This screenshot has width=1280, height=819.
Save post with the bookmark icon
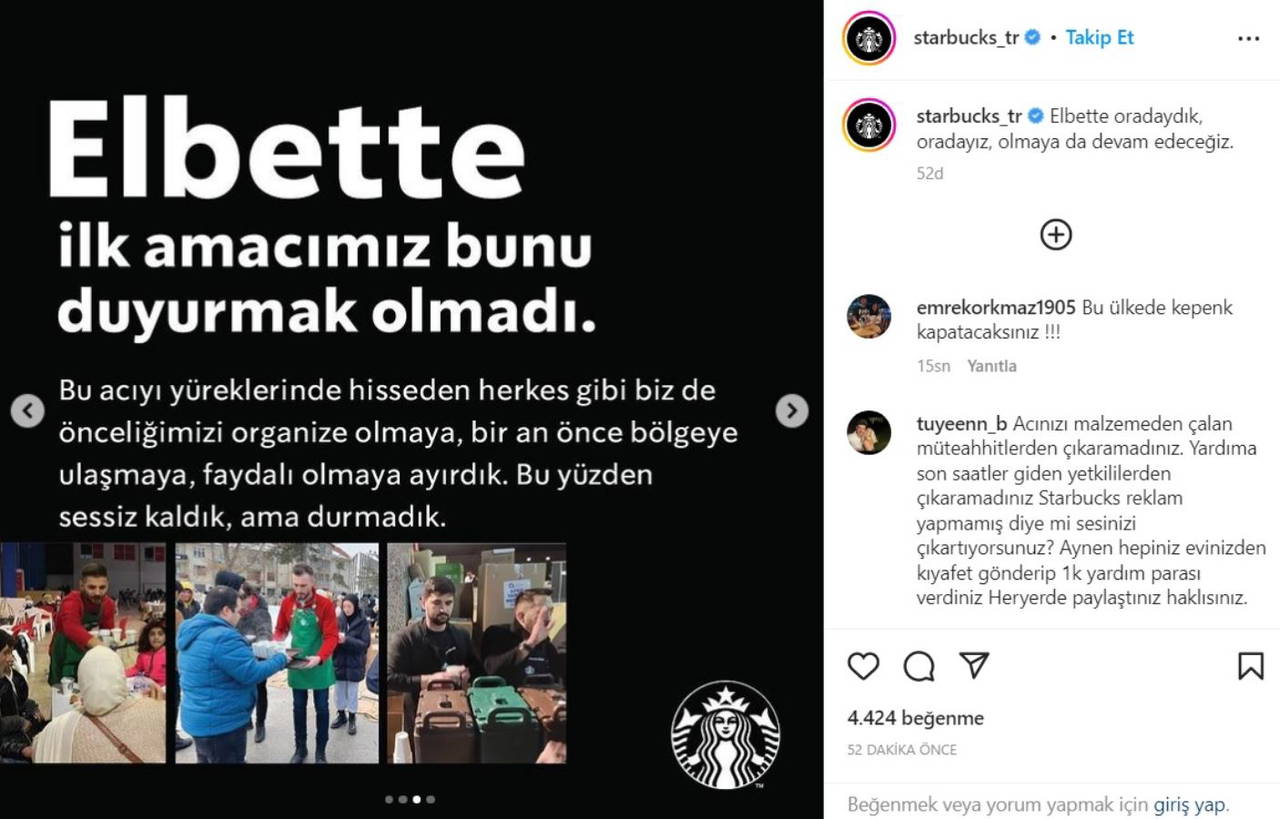(x=1250, y=666)
